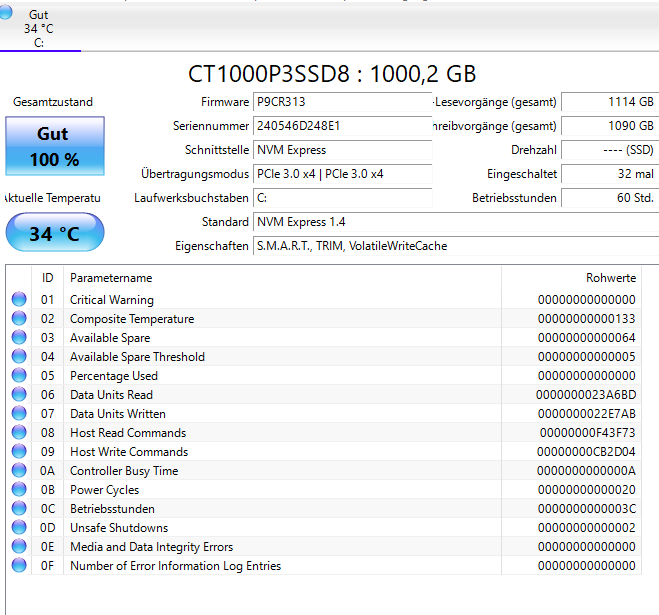Select the Power Cycles parameter name

tap(104, 490)
